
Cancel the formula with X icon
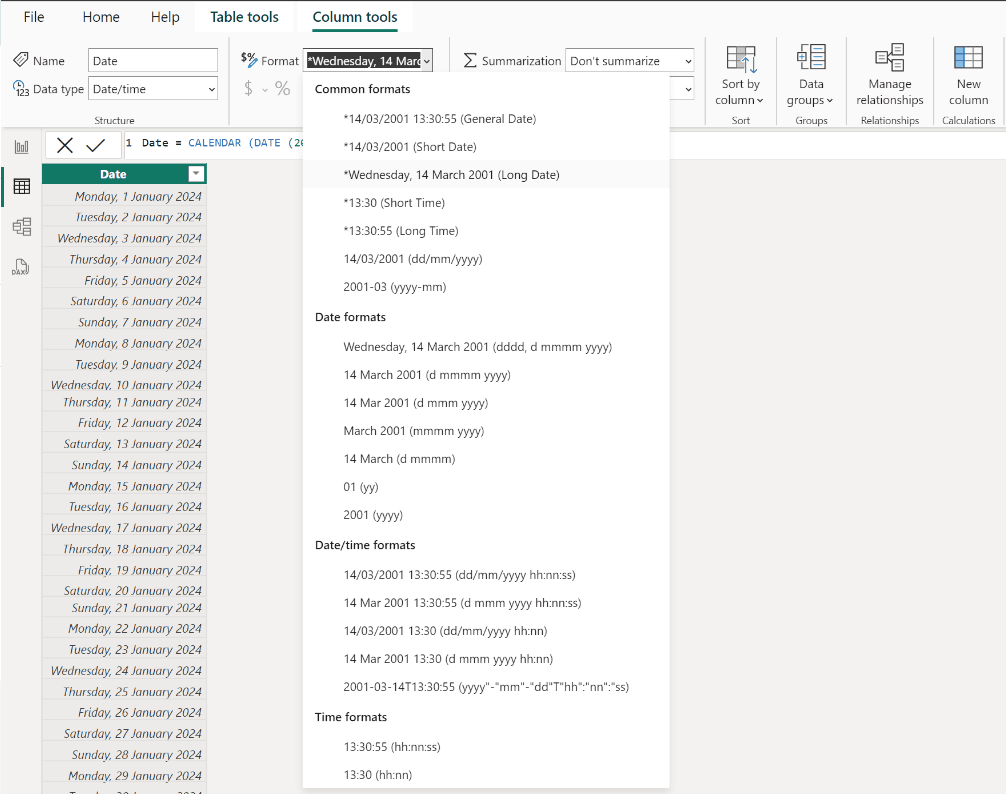point(65,145)
